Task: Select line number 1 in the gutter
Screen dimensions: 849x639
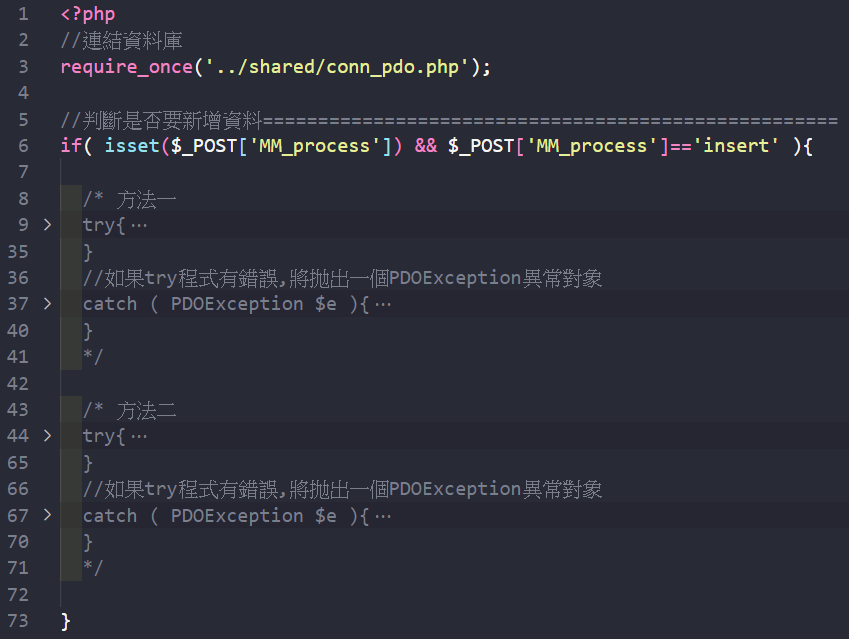Action: (23, 15)
